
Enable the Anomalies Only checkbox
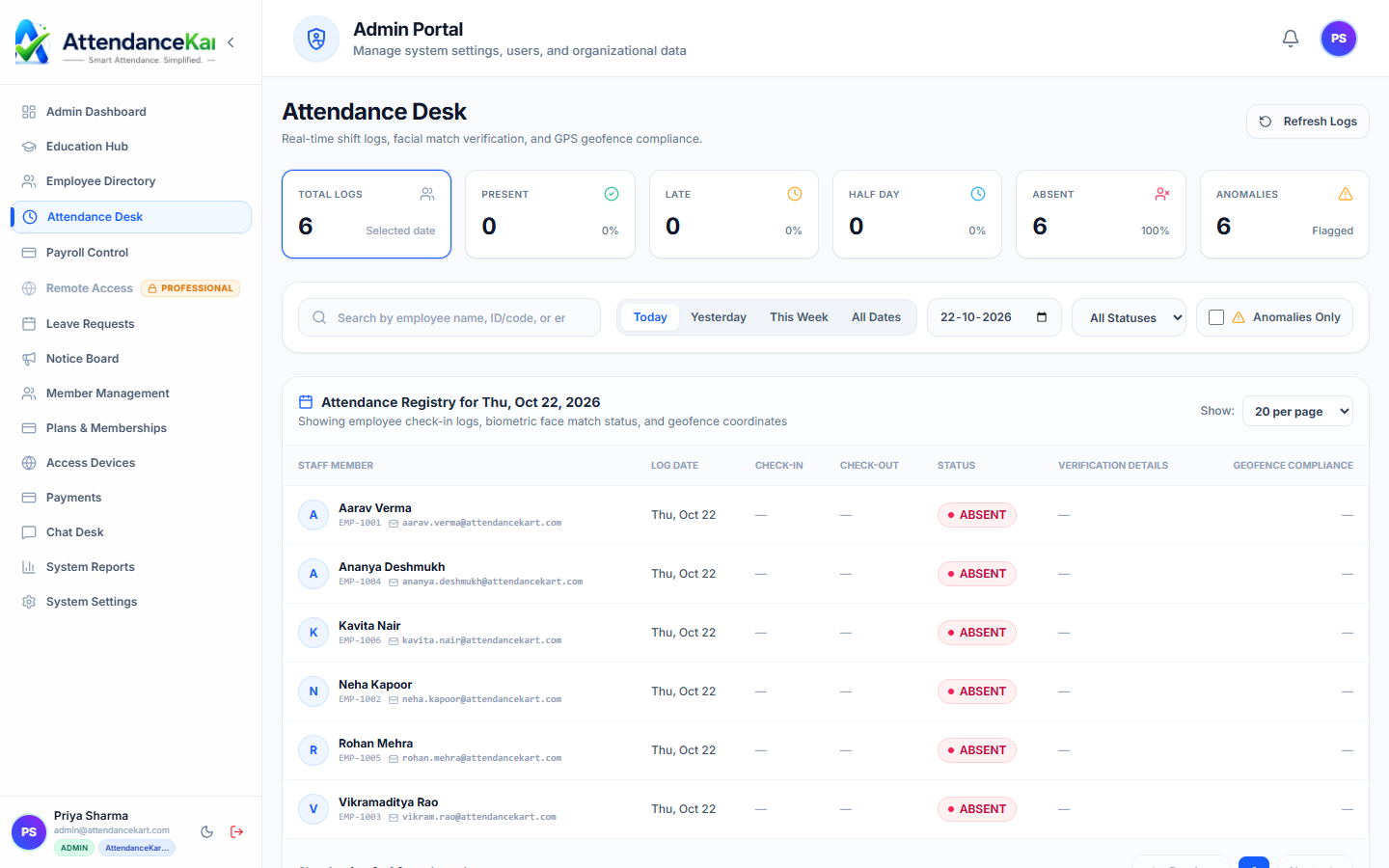point(1216,317)
